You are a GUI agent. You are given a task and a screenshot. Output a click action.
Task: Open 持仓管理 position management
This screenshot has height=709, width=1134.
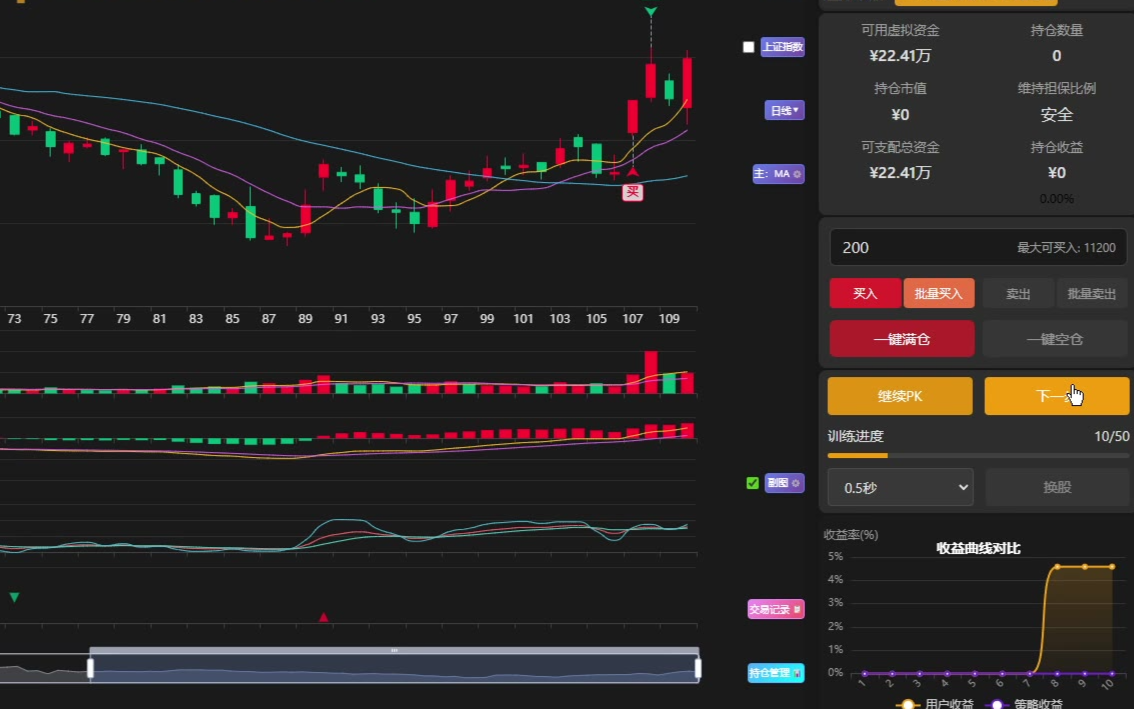tap(776, 673)
